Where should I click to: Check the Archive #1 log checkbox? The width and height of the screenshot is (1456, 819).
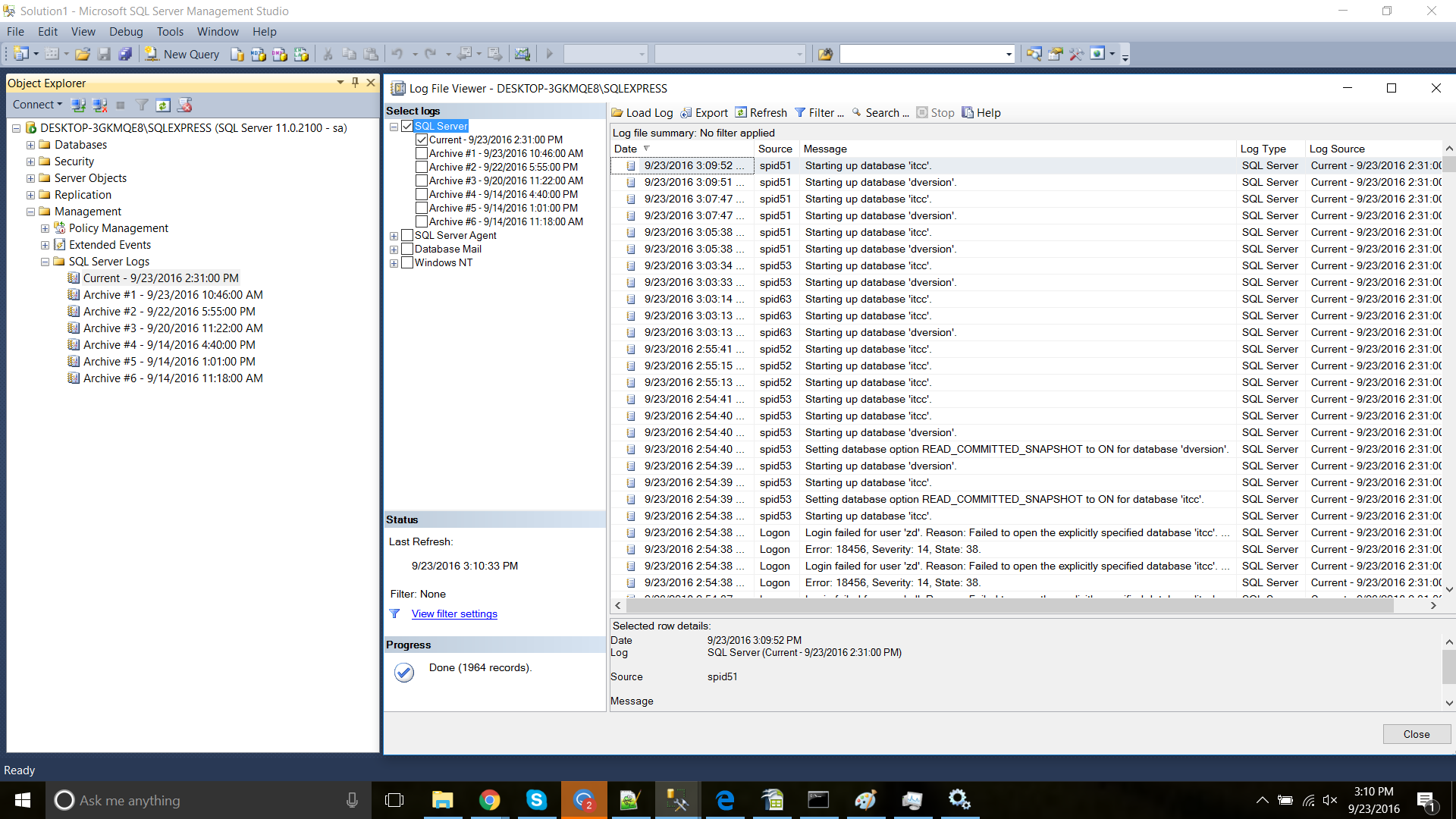coord(422,153)
